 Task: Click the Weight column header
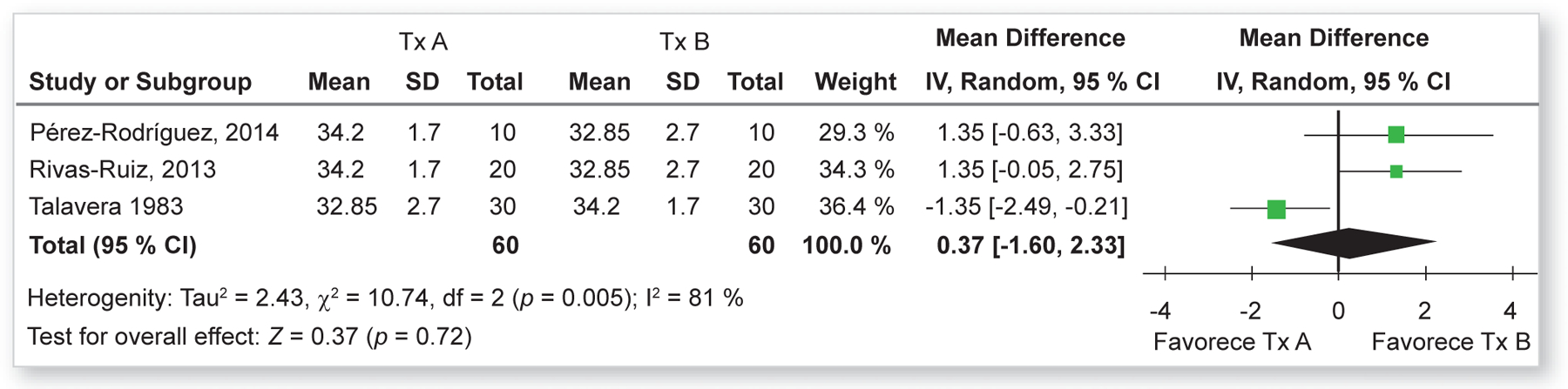pyautogui.click(x=855, y=82)
